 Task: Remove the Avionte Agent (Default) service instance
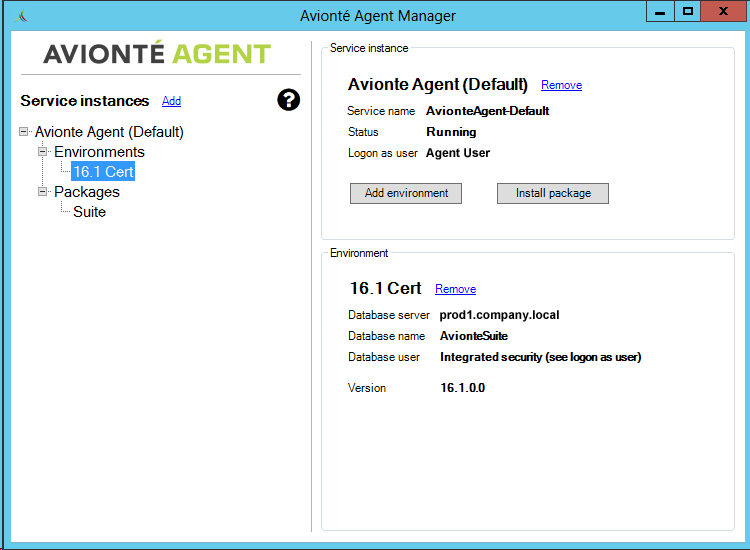[561, 85]
